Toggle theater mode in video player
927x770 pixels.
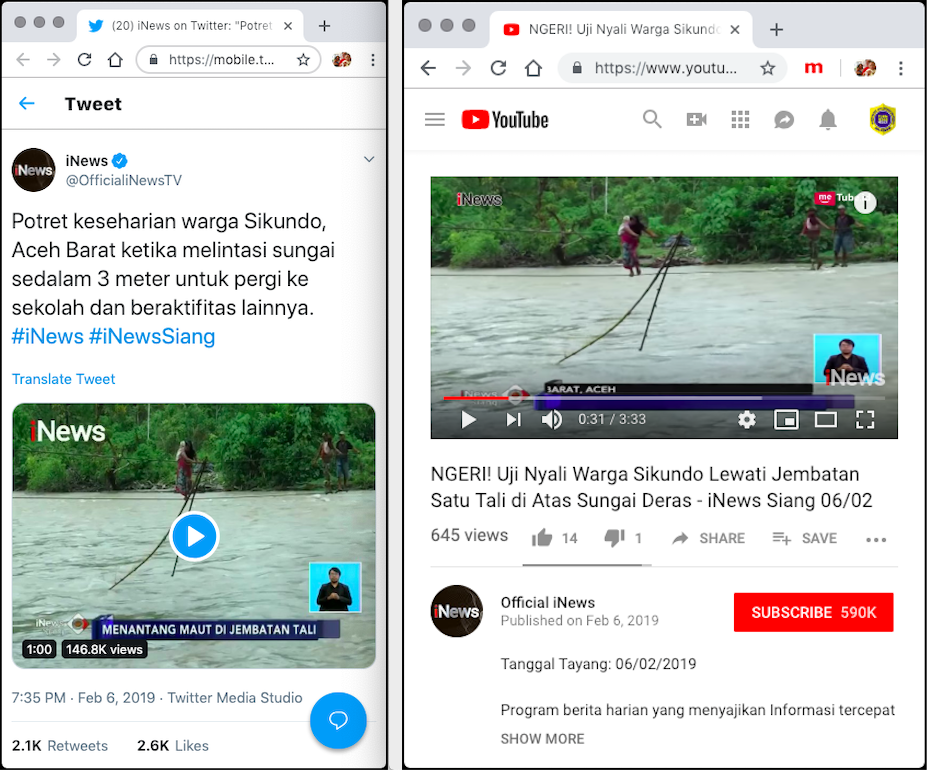click(825, 420)
